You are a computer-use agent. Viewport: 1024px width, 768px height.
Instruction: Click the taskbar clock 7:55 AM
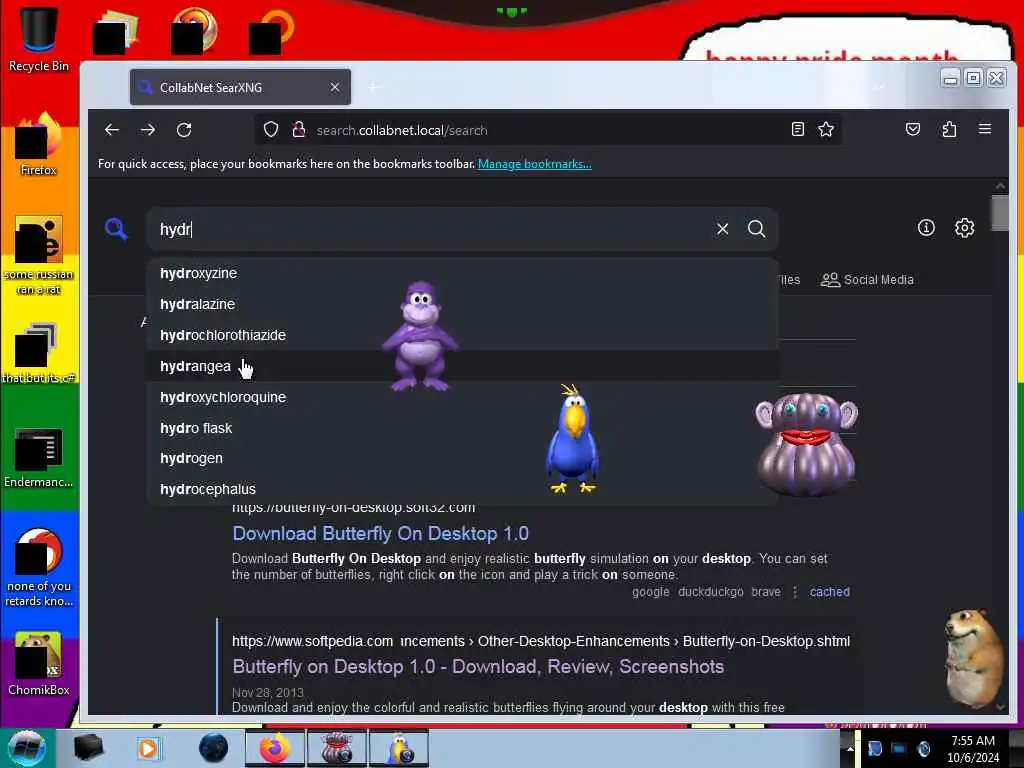click(x=973, y=749)
